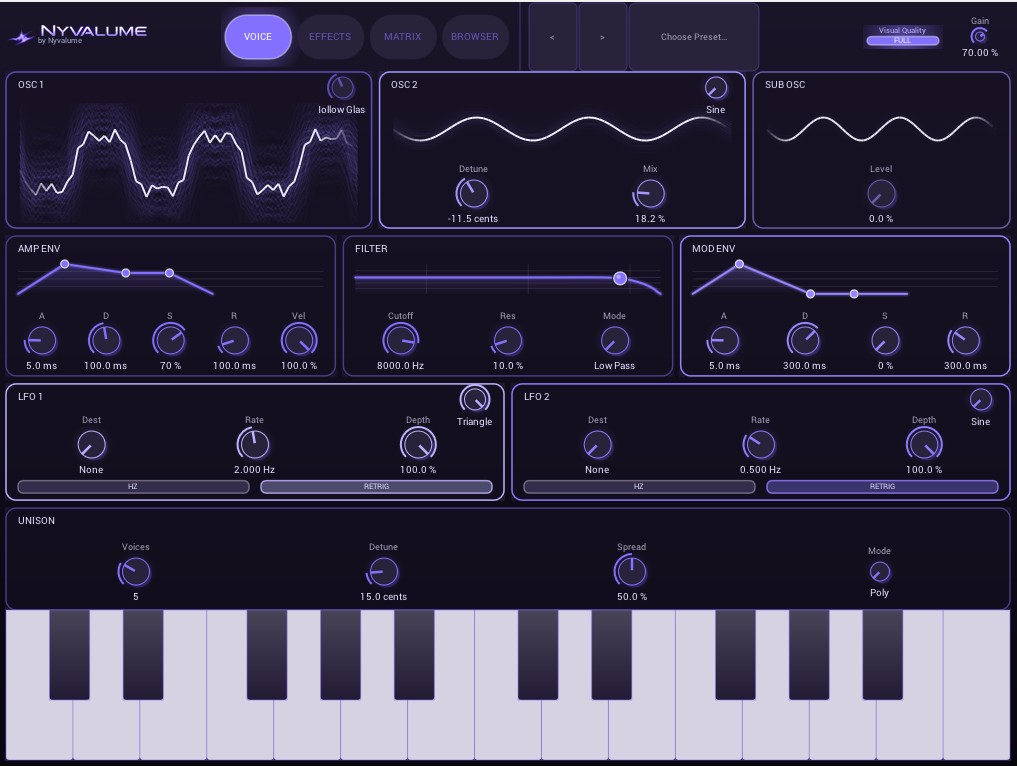Open the Choose Preset selector
The height and width of the screenshot is (766, 1017).
(x=694, y=37)
